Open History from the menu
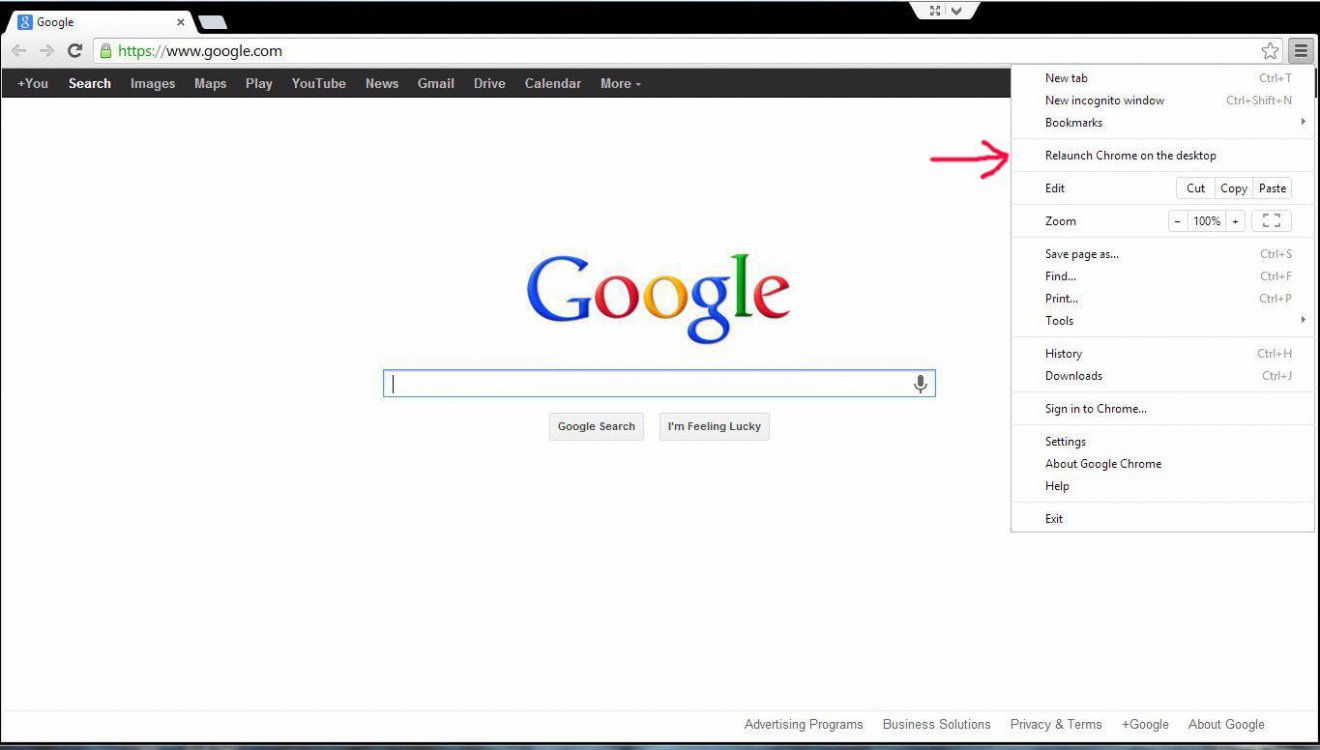The width and height of the screenshot is (1320, 750). [1163, 354]
